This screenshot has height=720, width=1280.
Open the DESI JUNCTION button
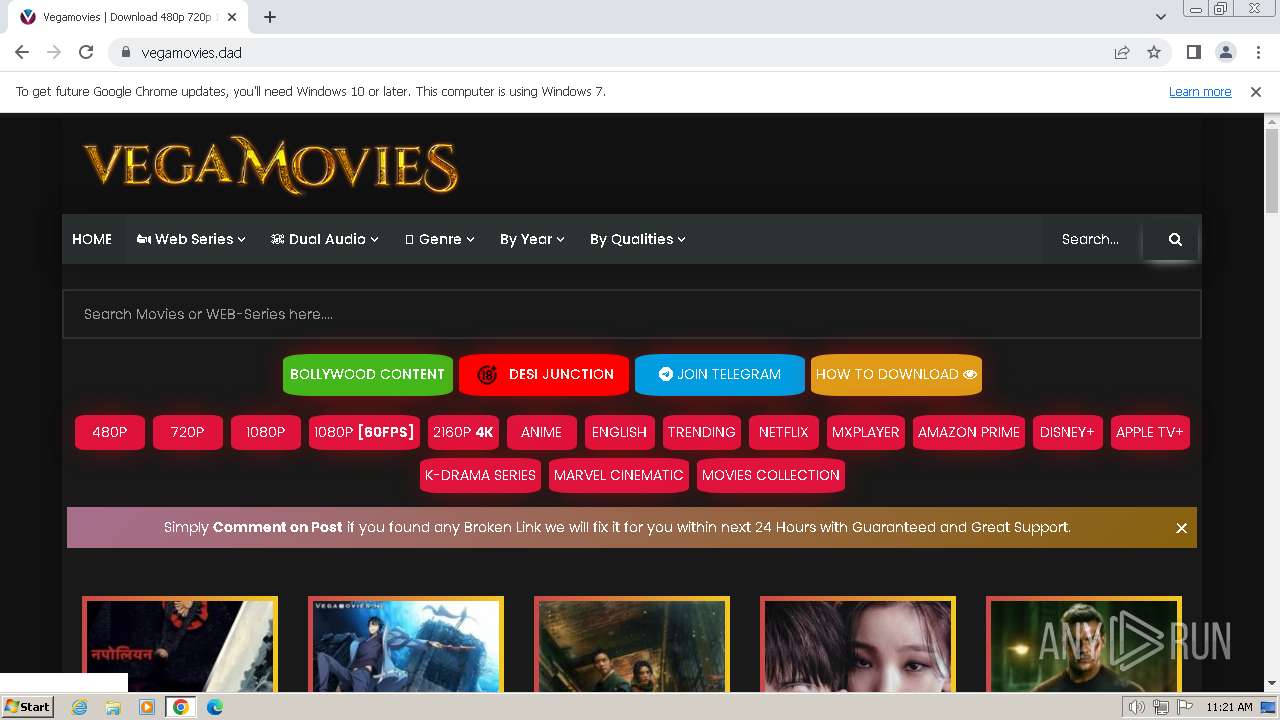tap(544, 374)
